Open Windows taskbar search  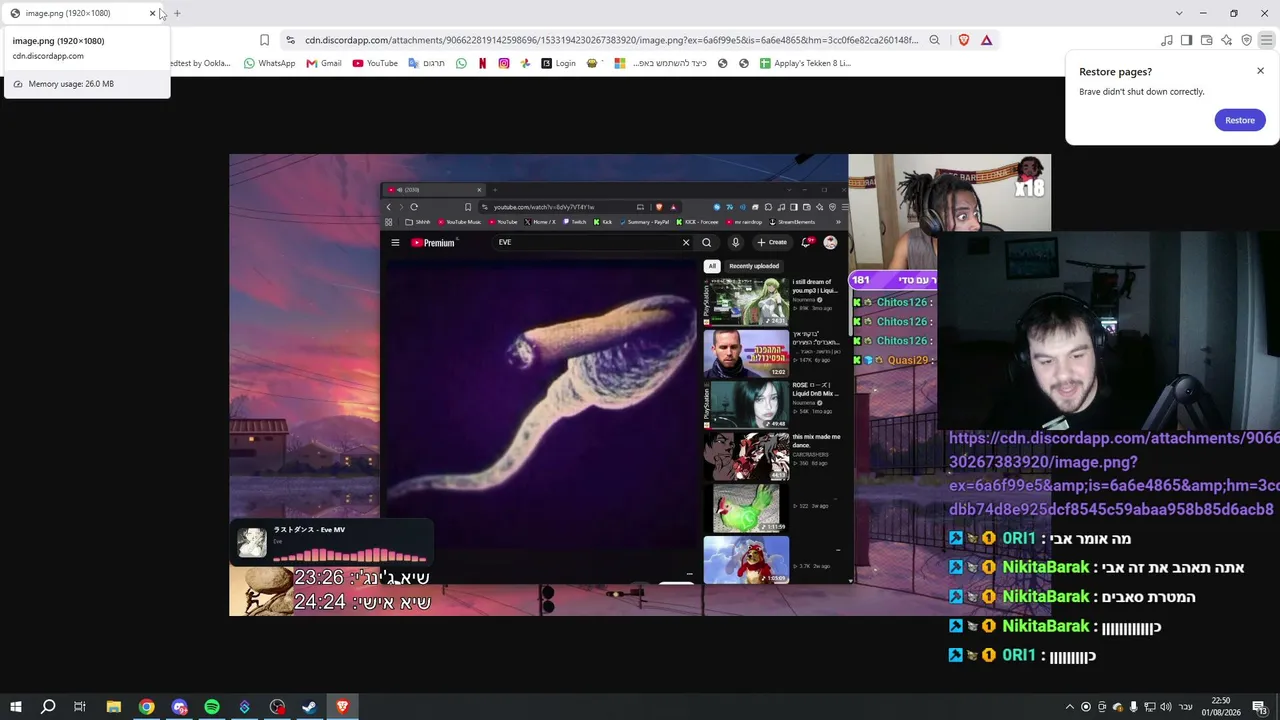tap(47, 707)
